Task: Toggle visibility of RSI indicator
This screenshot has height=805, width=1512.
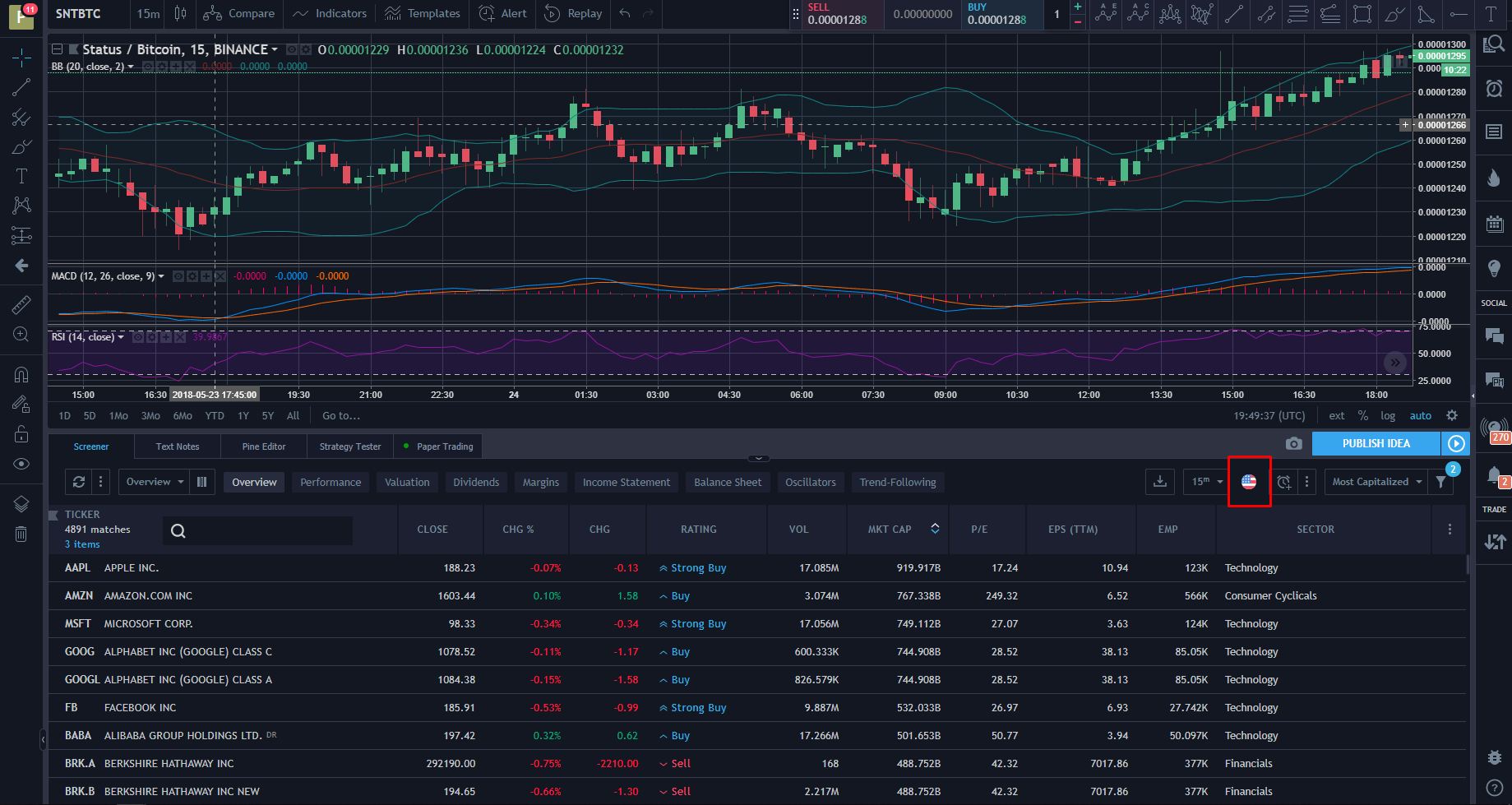Action: pos(138,337)
